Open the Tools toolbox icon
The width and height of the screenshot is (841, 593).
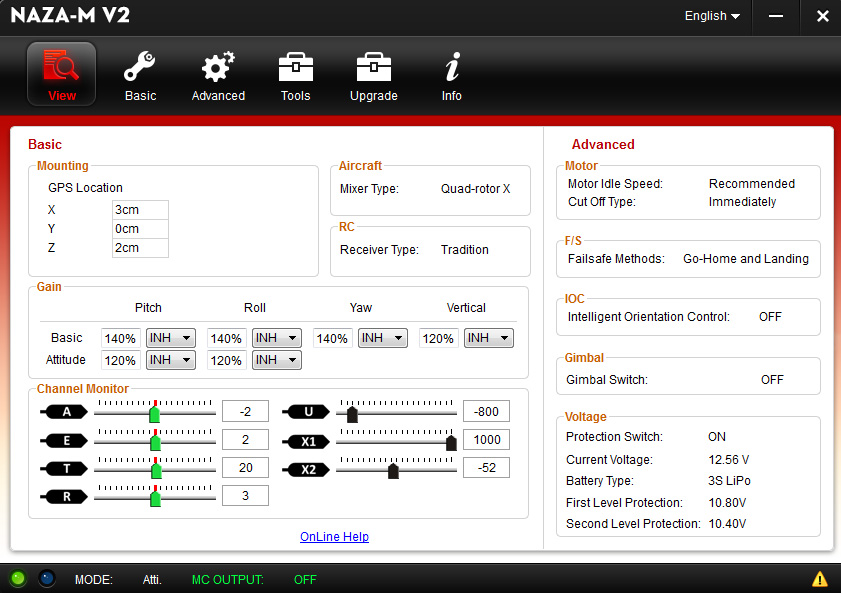pos(296,76)
